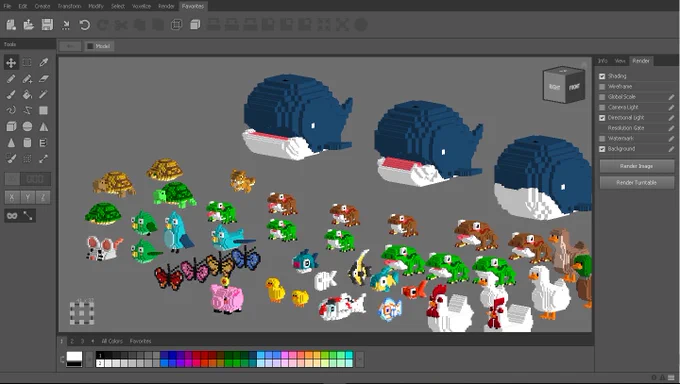This screenshot has width=680, height=384.
Task: Select the flat square shape tool
Action: pos(43,110)
